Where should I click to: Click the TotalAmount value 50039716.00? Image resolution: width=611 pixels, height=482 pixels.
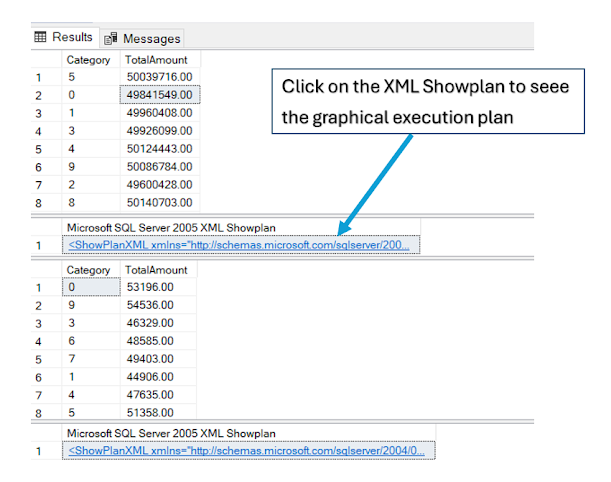pyautogui.click(x=159, y=76)
